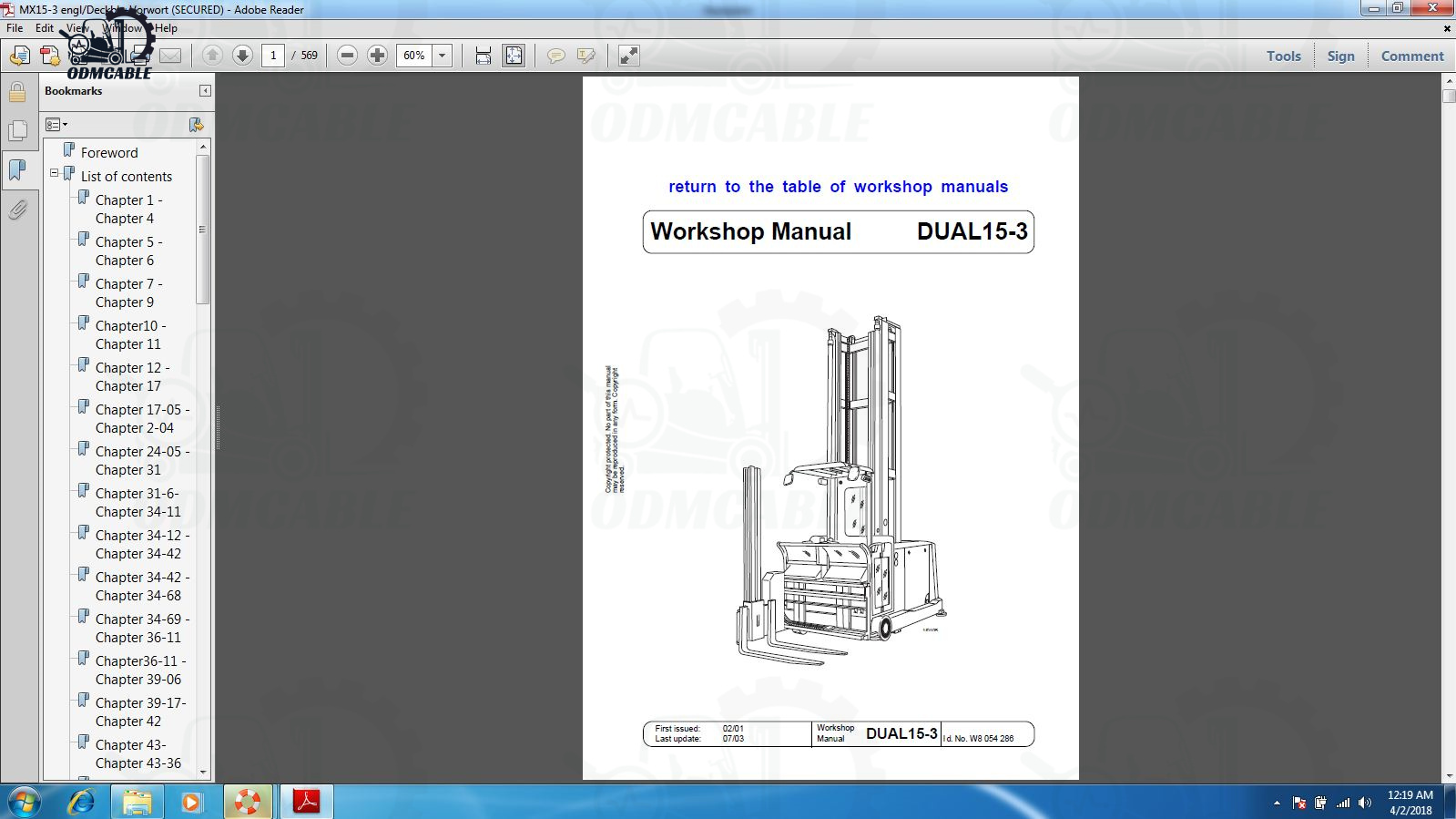1456x819 pixels.
Task: Show hidden tray icons arrow
Action: pos(1277,803)
